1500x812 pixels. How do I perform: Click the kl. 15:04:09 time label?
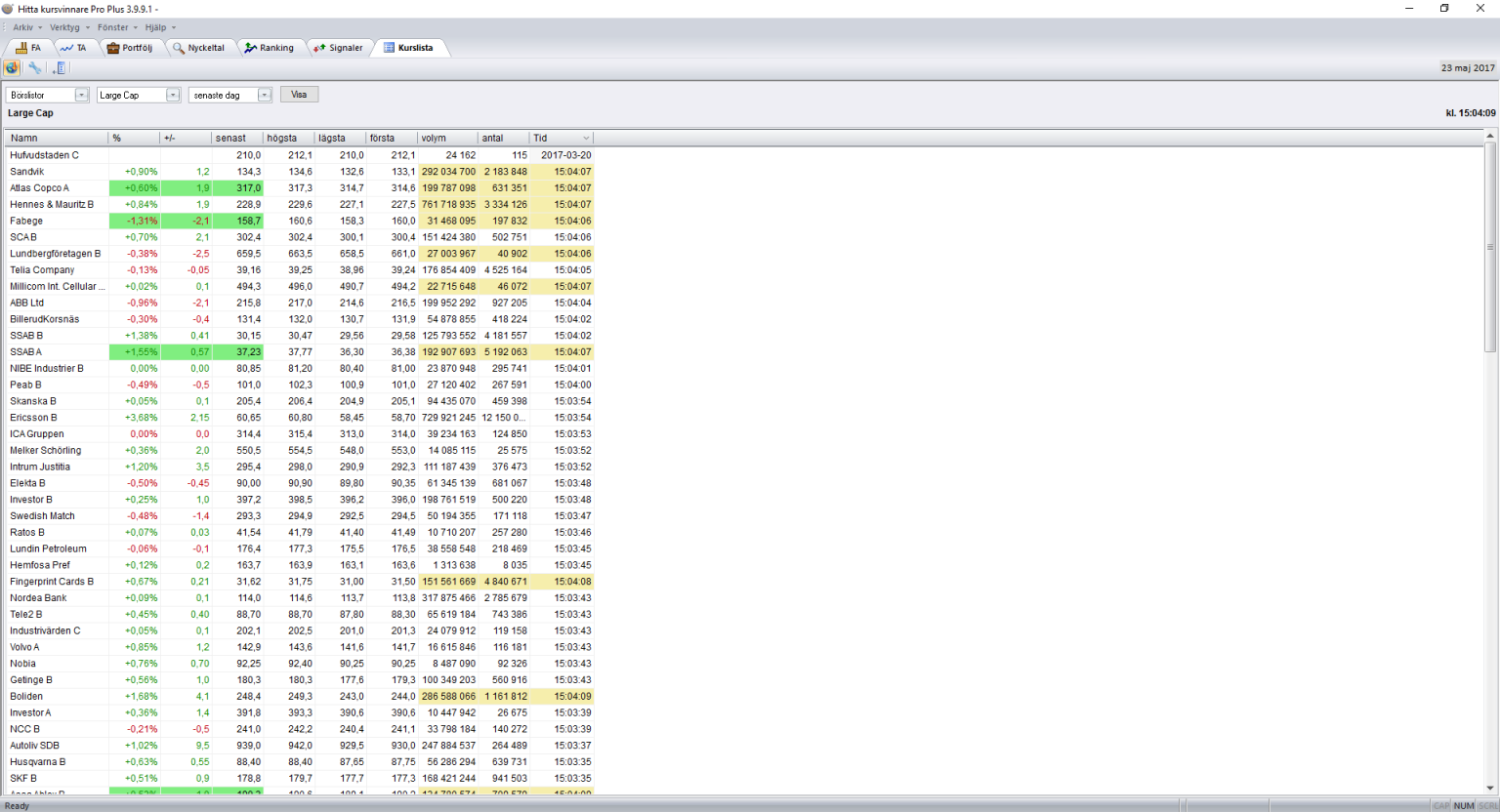(x=1471, y=113)
